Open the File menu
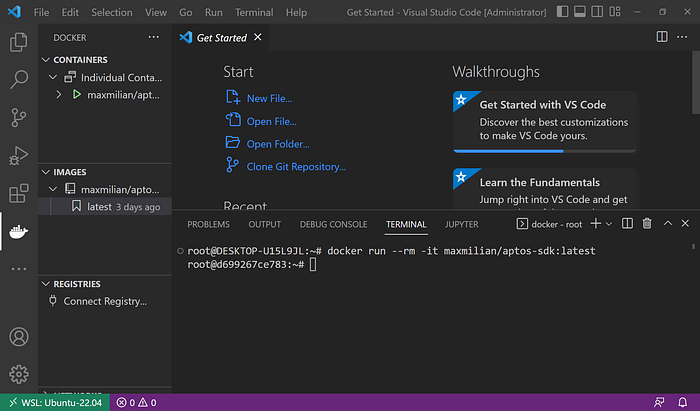The image size is (700, 411). pyautogui.click(x=42, y=12)
